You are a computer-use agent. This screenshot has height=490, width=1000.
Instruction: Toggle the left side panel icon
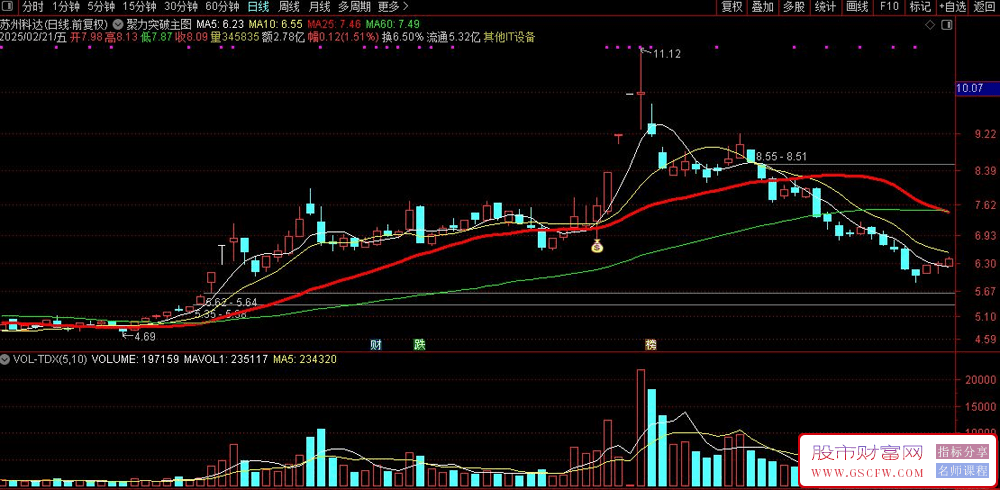(9, 7)
